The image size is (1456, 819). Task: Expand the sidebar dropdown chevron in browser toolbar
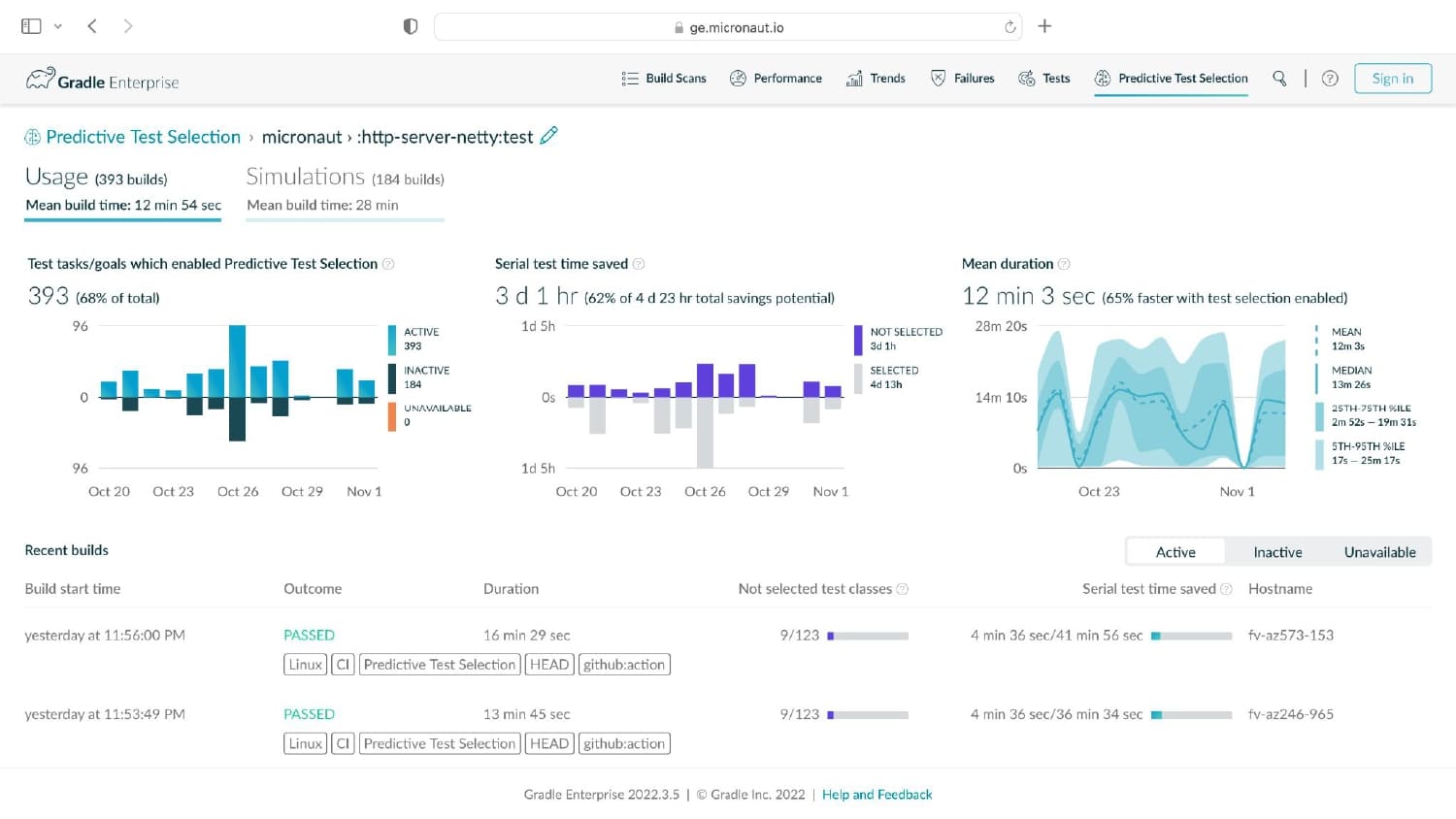58,26
